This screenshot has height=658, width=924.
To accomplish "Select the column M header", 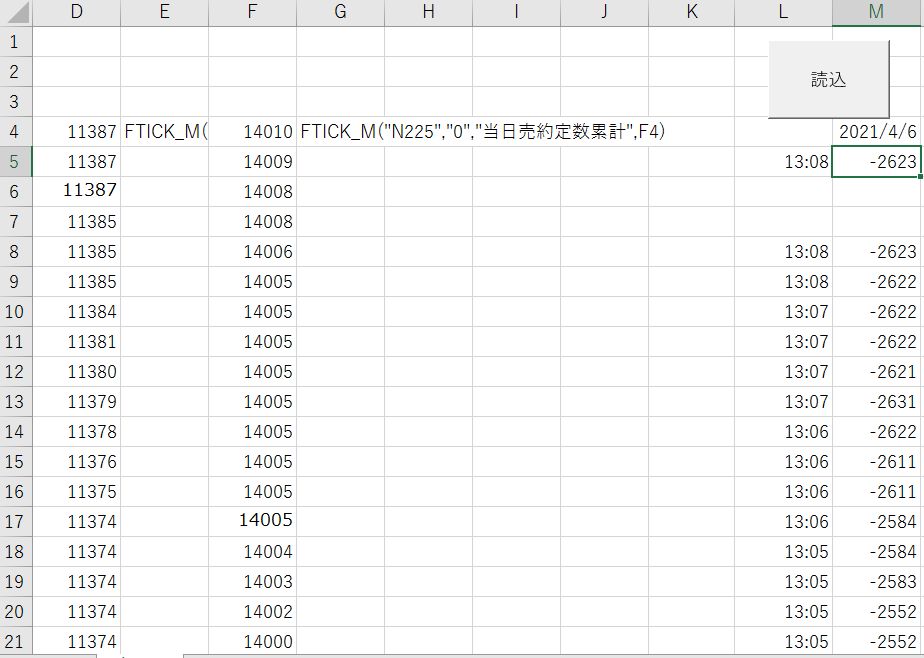I will coord(877,12).
